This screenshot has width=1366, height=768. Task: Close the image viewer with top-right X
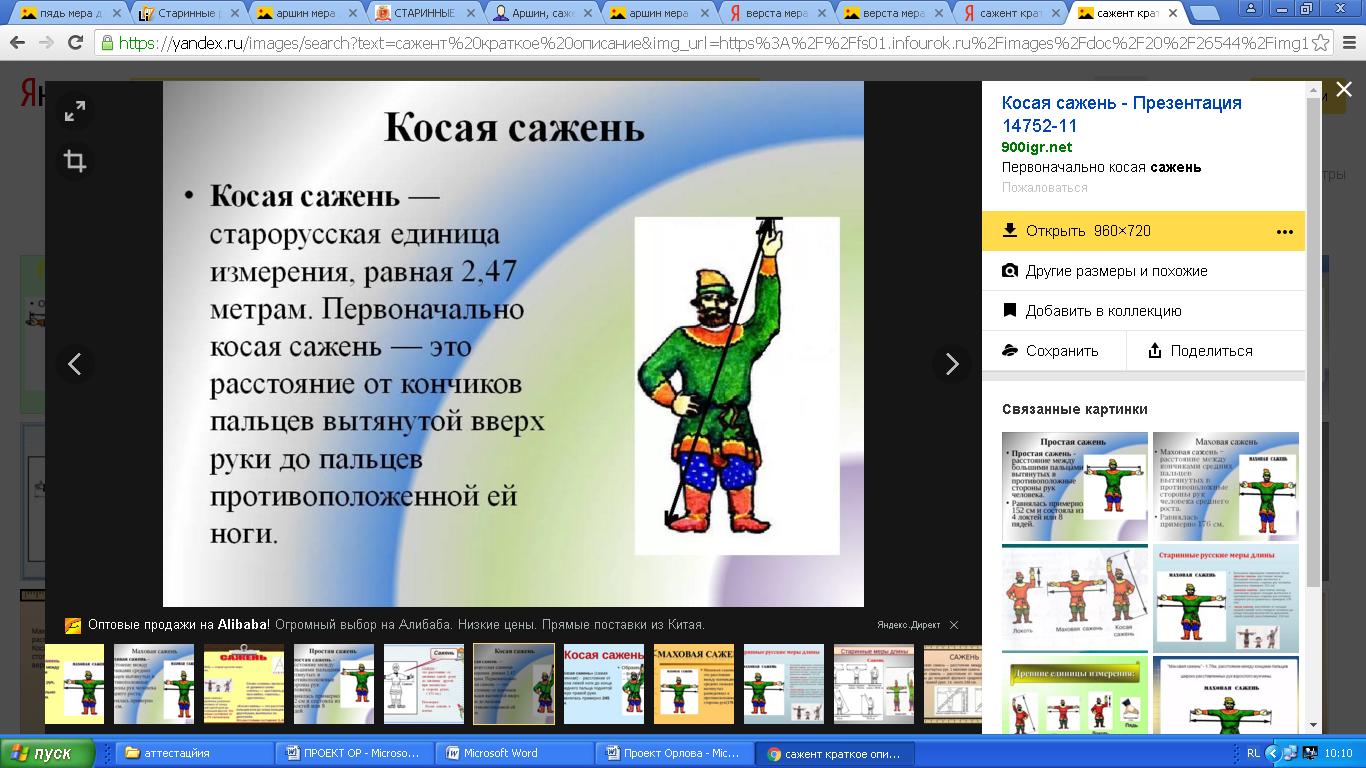[x=1344, y=90]
